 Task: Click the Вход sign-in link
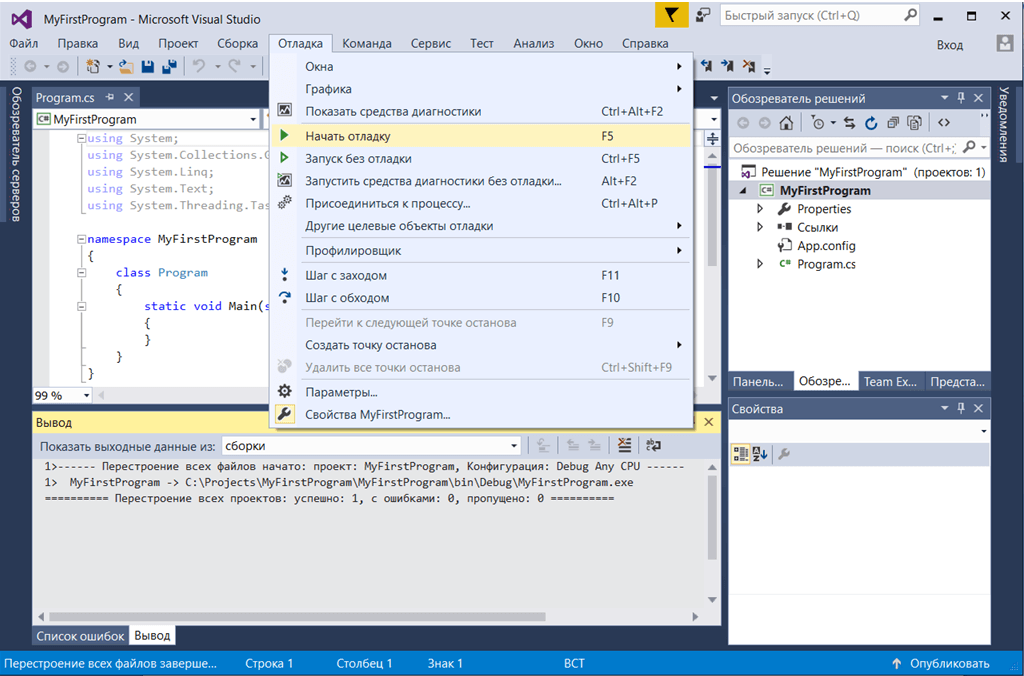pyautogui.click(x=950, y=44)
